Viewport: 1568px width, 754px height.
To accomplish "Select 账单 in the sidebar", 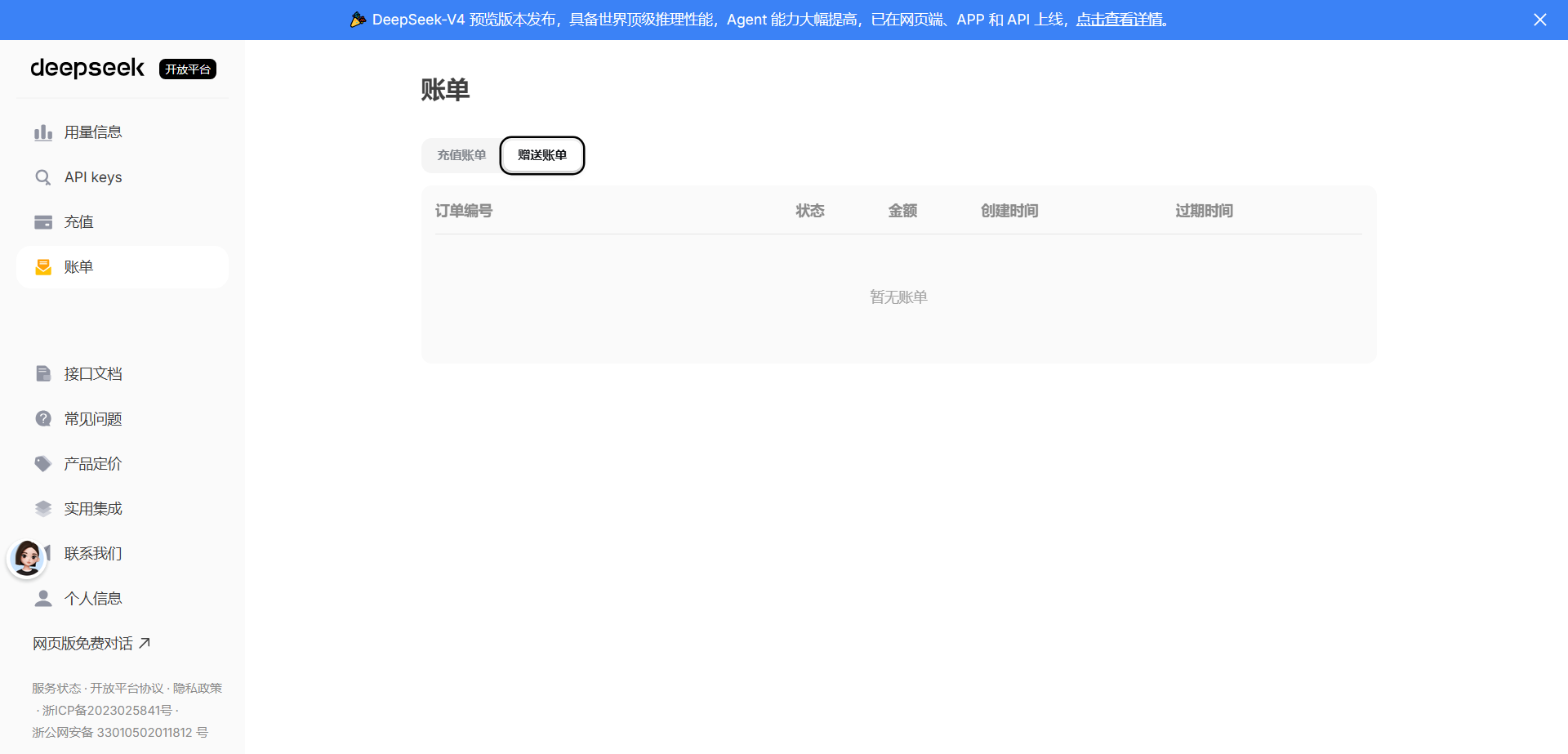I will [122, 267].
